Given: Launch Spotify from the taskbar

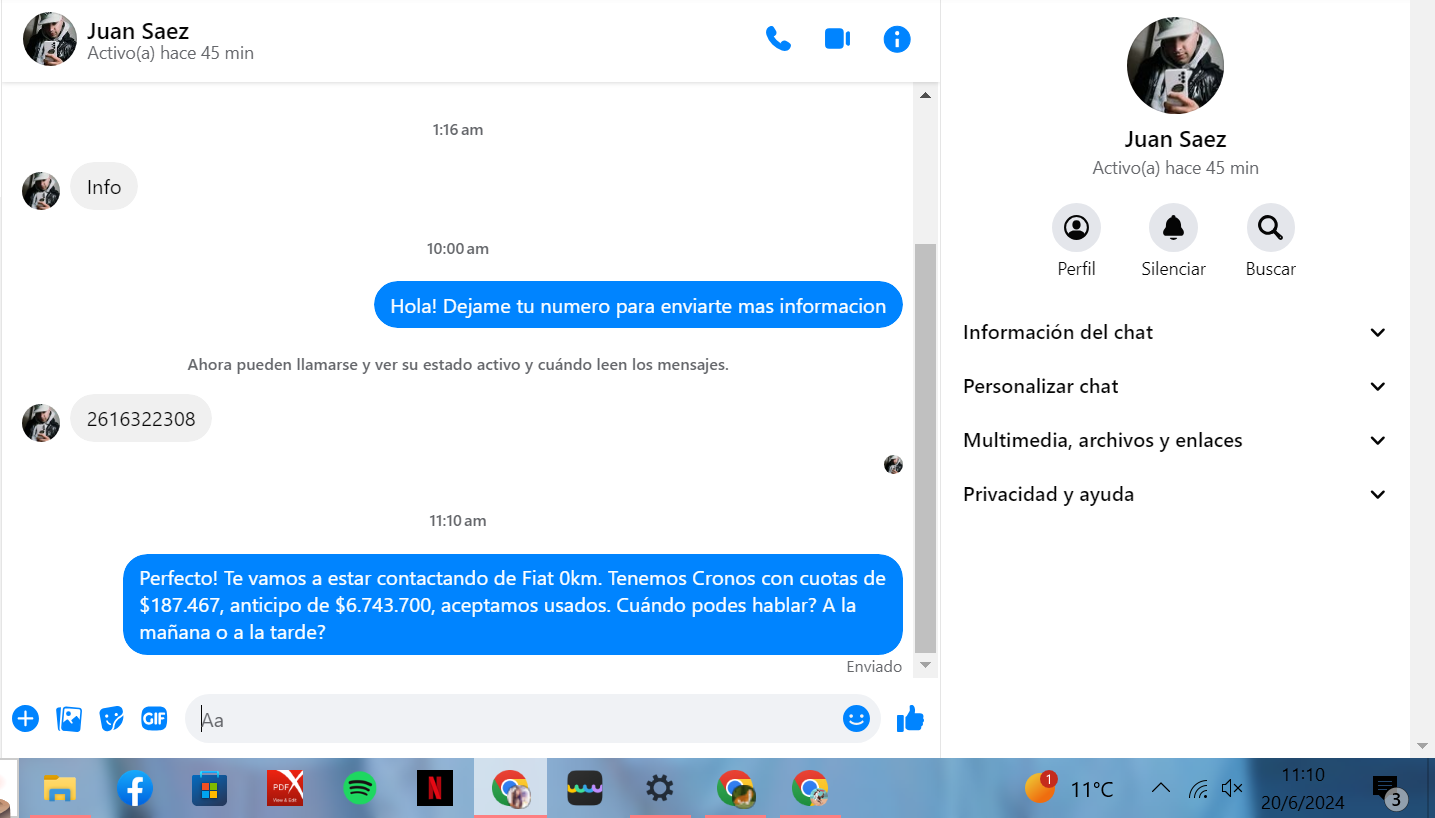Looking at the screenshot, I should click(x=360, y=789).
